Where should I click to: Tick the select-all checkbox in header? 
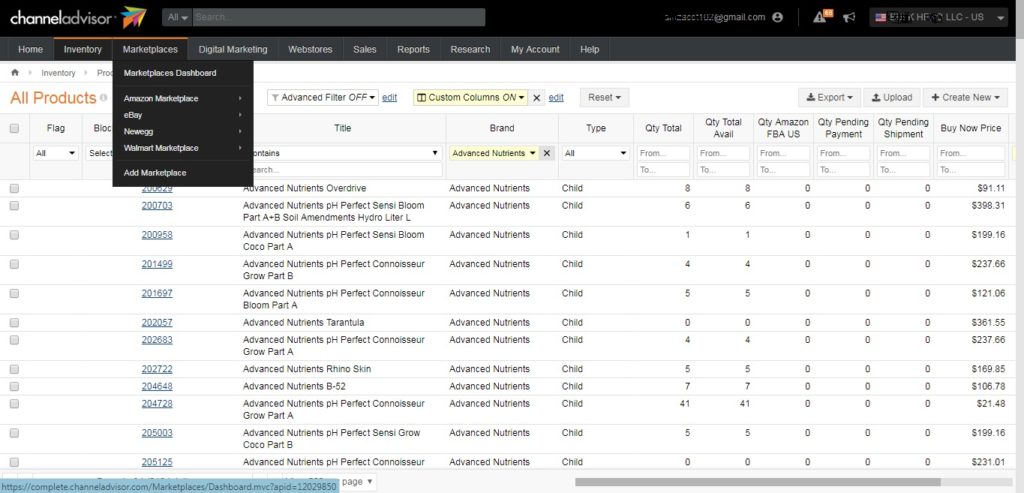[x=14, y=128]
